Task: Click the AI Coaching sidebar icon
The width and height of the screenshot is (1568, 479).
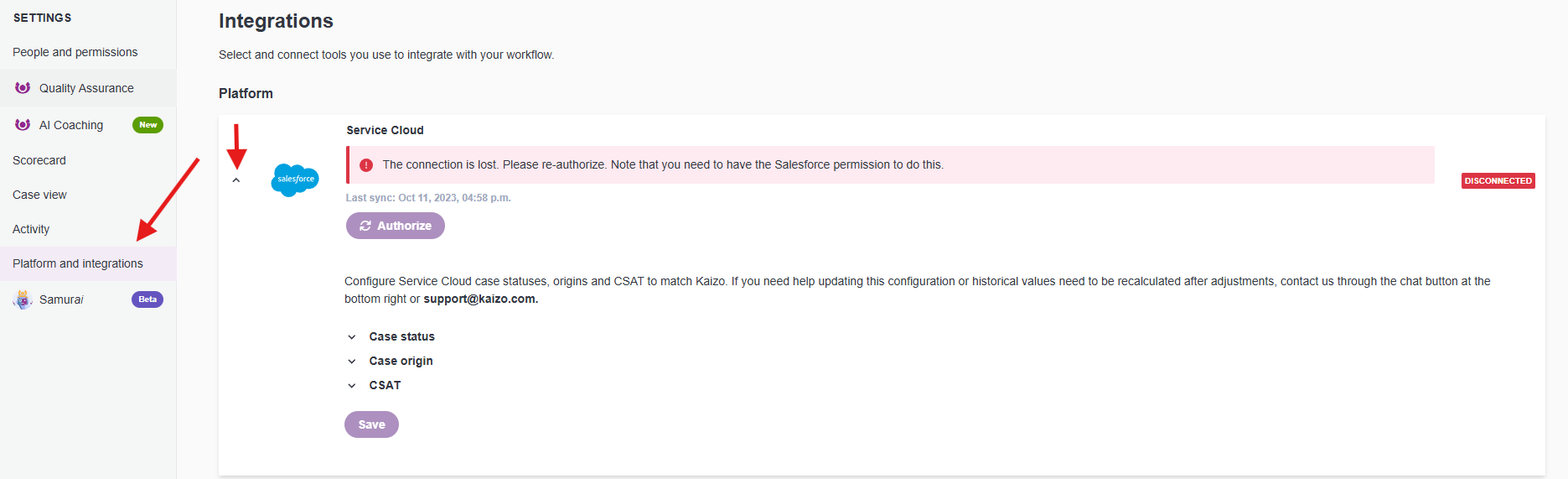Action: click(23, 124)
